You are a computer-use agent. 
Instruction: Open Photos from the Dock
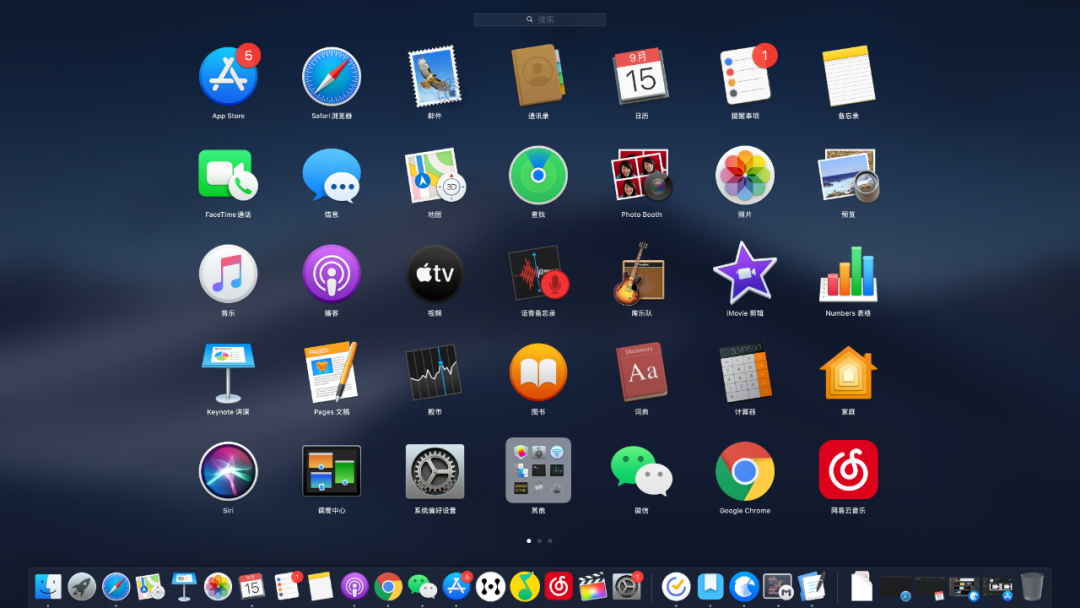[218, 587]
